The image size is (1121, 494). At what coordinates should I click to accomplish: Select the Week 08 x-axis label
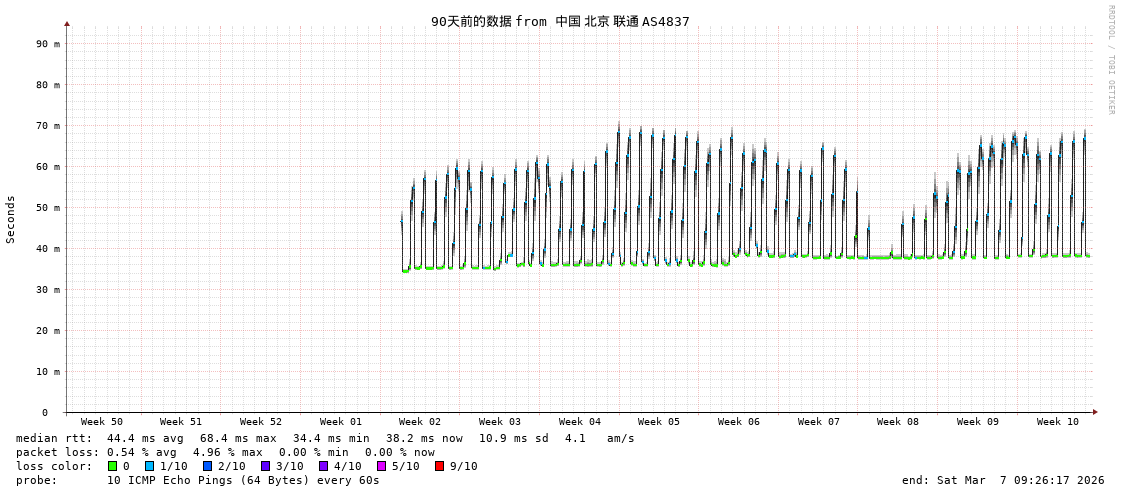point(898,422)
